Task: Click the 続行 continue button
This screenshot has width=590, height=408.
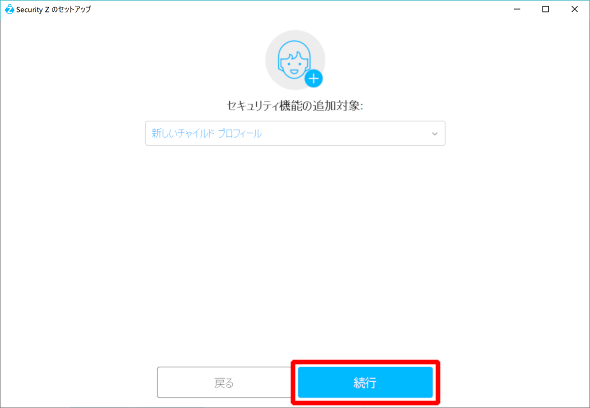Action: coord(365,382)
